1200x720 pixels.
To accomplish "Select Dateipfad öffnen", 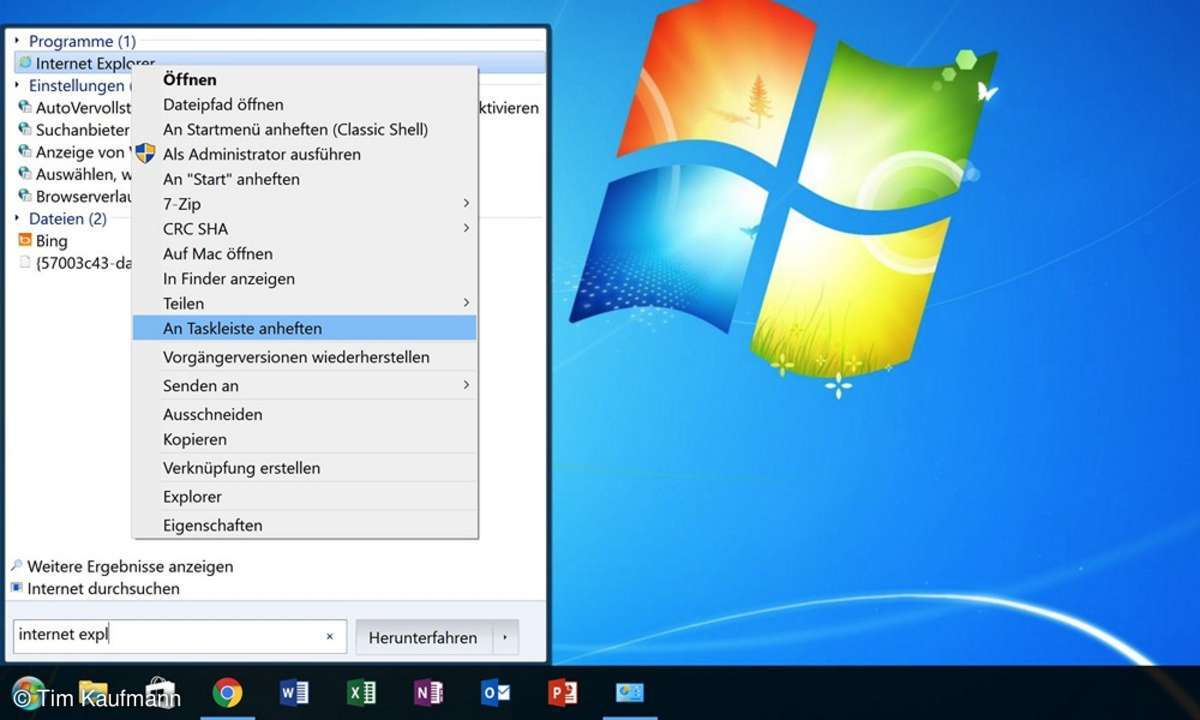I will pos(305,104).
